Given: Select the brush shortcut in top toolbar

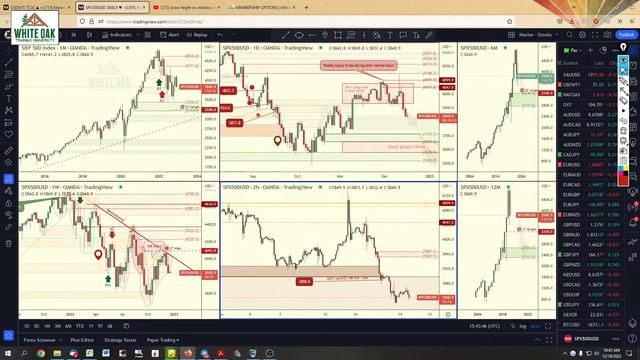Looking at the screenshot, I should click(x=429, y=36).
